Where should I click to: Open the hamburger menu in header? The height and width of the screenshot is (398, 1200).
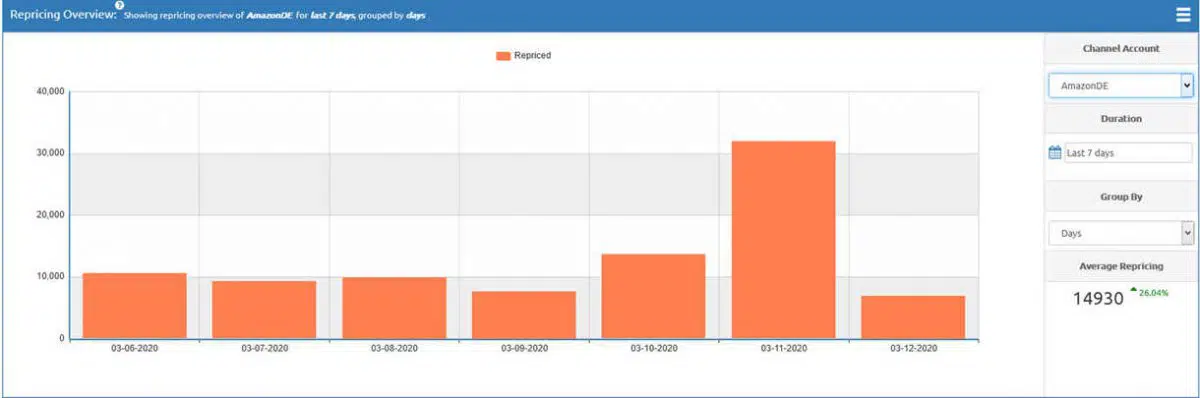click(x=1183, y=15)
